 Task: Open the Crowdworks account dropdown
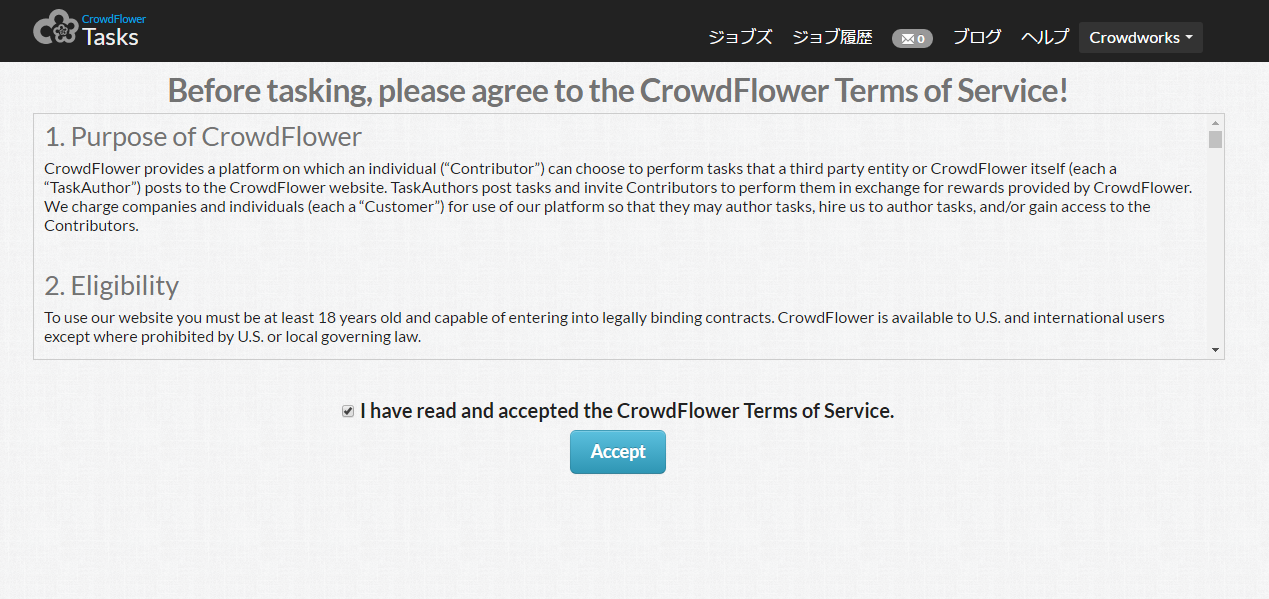pyautogui.click(x=1140, y=38)
